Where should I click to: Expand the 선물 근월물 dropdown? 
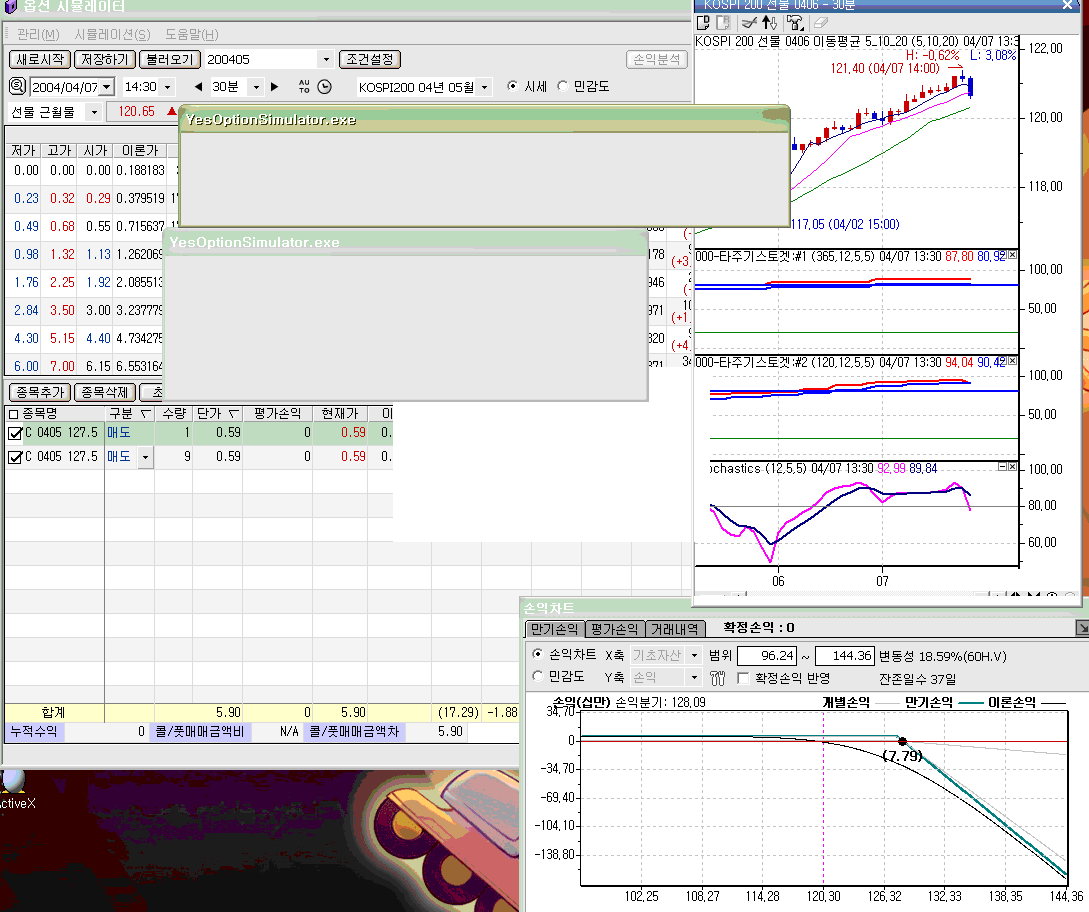pyautogui.click(x=94, y=112)
